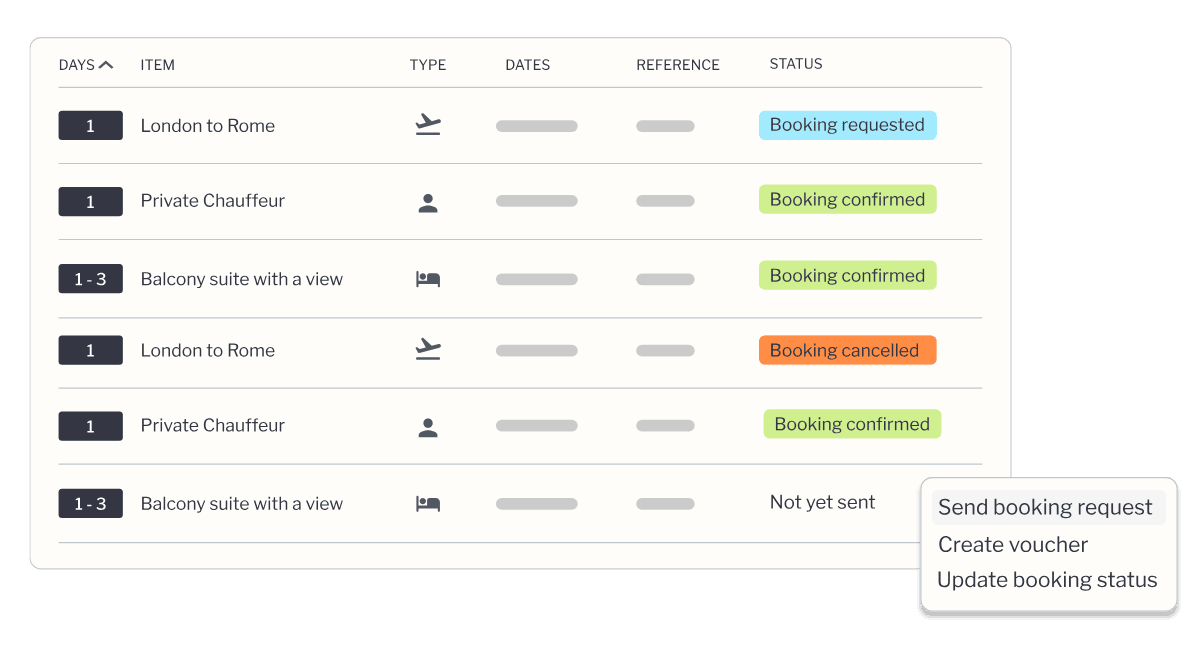Click the orange Booking cancelled badge
This screenshot has height=666, width=1199.
coord(847,350)
